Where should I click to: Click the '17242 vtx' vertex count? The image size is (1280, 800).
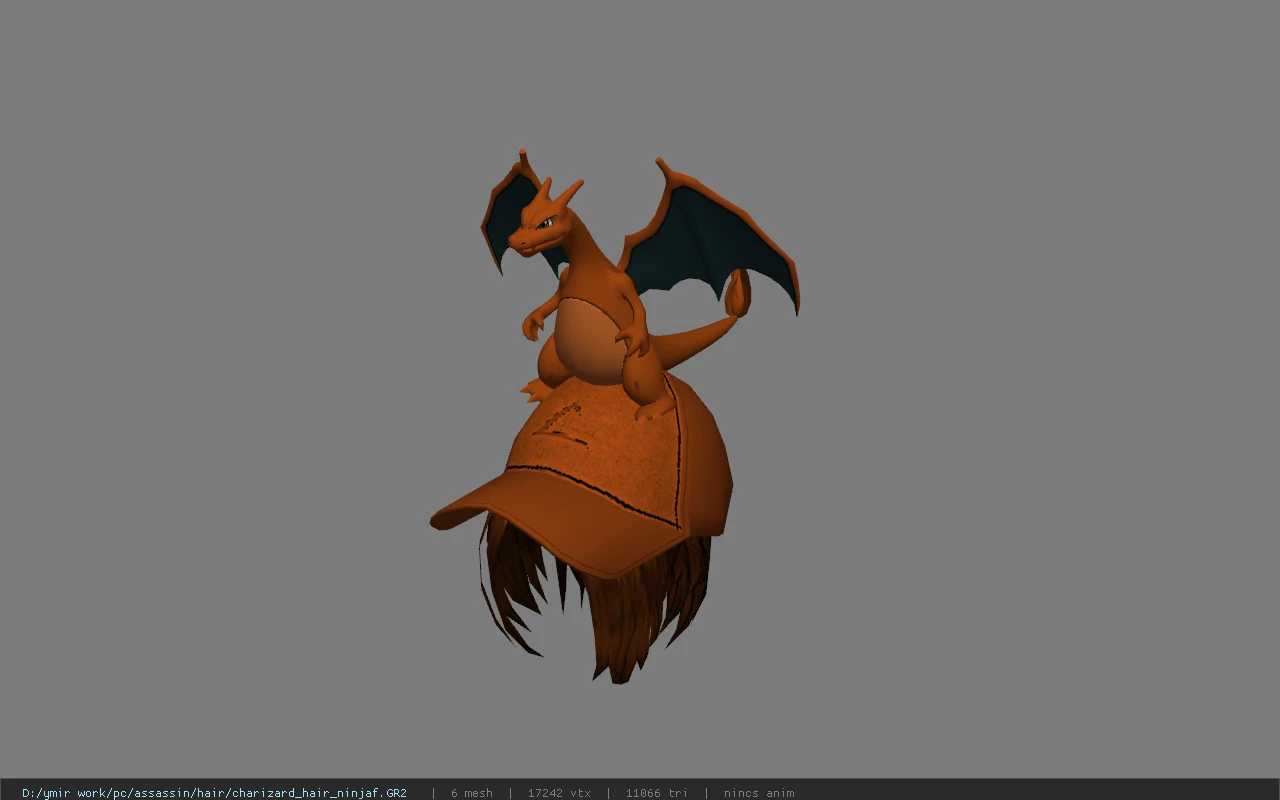559,793
